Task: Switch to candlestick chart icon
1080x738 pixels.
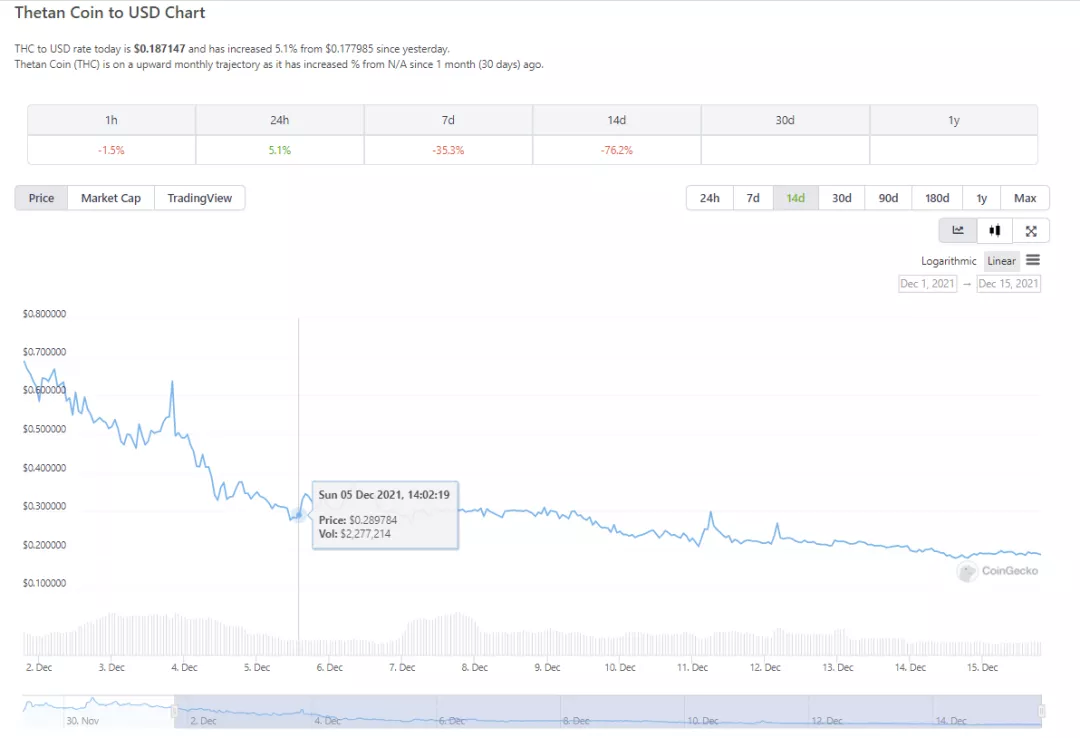Action: (995, 231)
